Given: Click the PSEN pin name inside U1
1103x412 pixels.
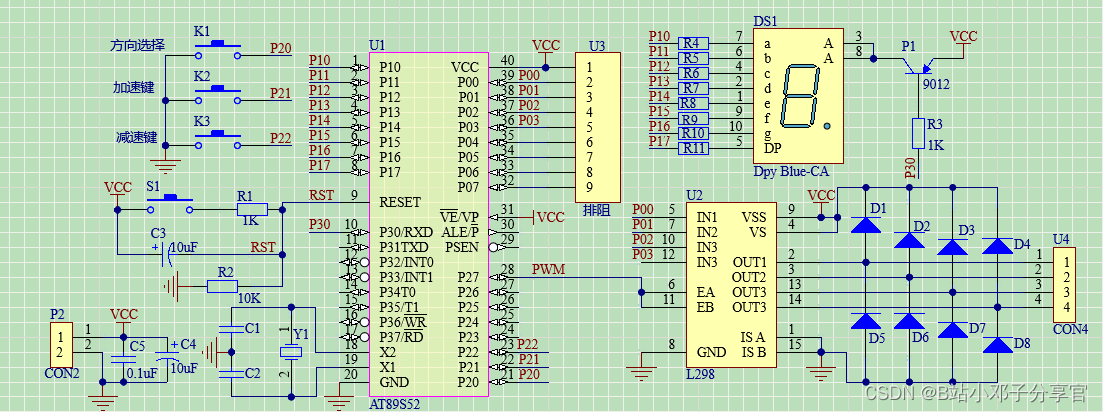Looking at the screenshot, I should 462,247.
